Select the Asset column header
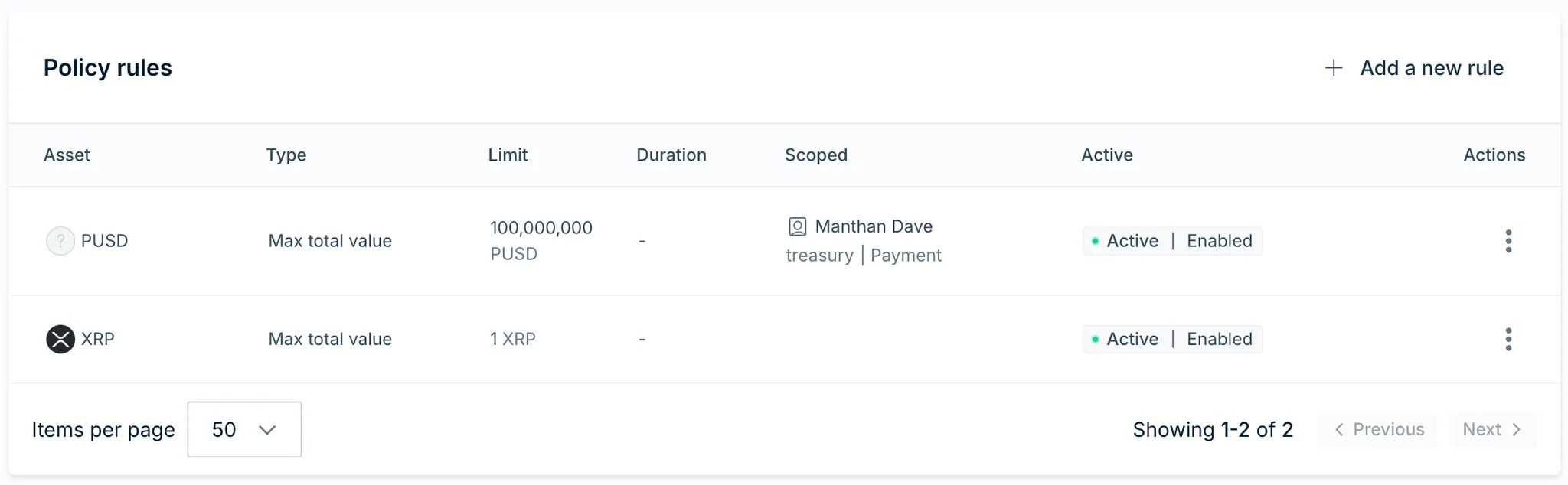1568x485 pixels. click(x=67, y=155)
